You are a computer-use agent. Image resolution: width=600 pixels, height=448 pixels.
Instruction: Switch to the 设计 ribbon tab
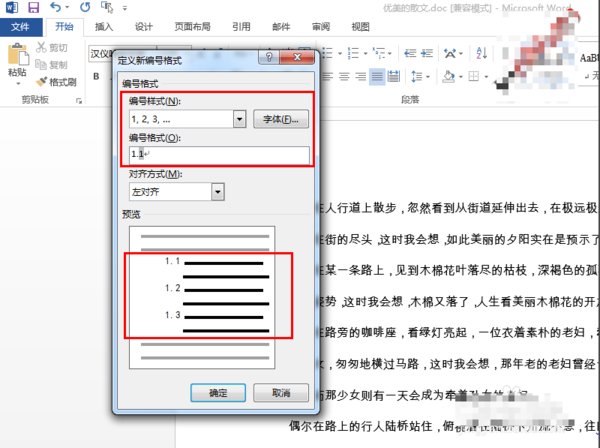[144, 27]
